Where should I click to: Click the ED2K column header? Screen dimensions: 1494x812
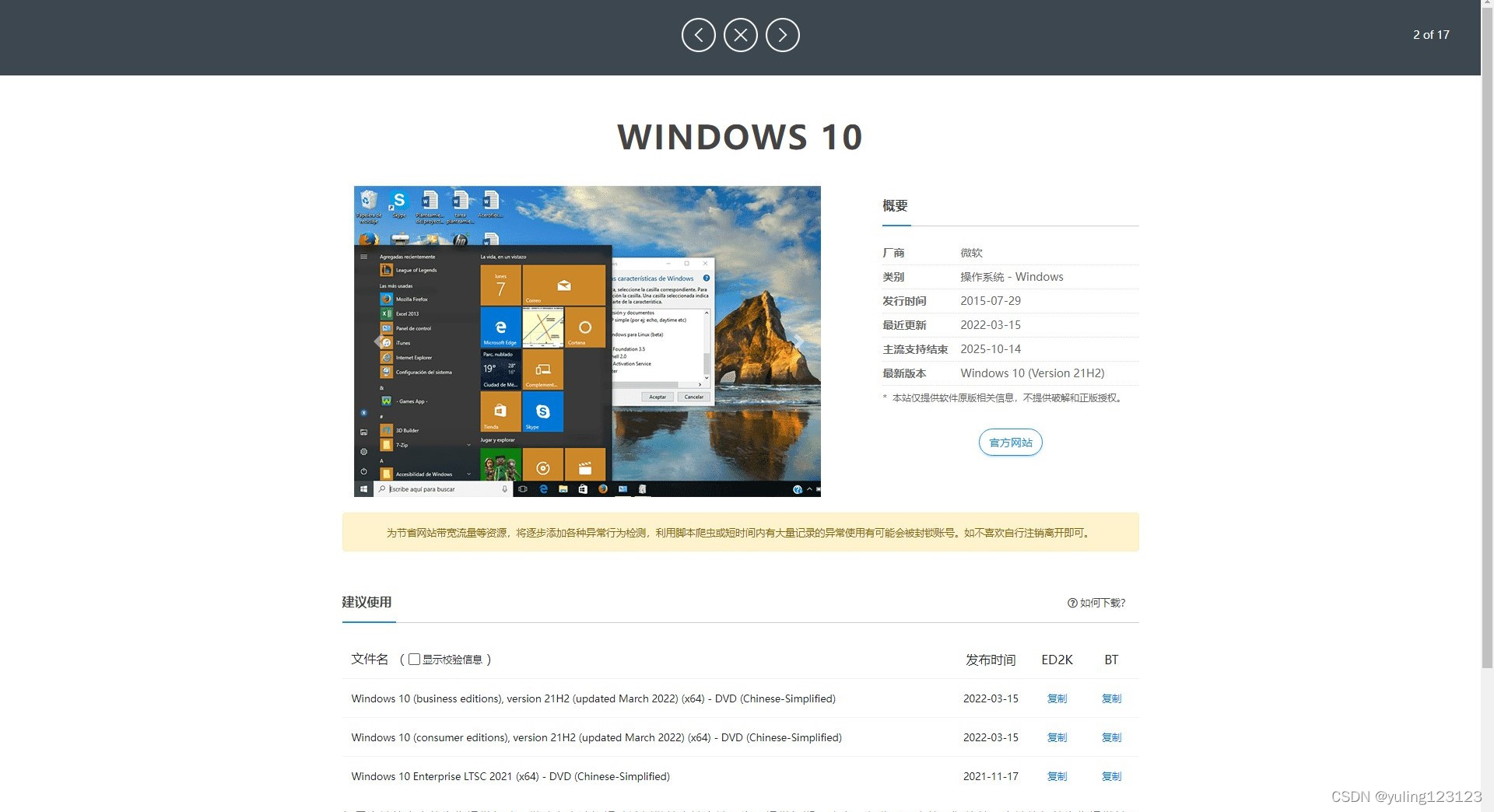pyautogui.click(x=1057, y=660)
